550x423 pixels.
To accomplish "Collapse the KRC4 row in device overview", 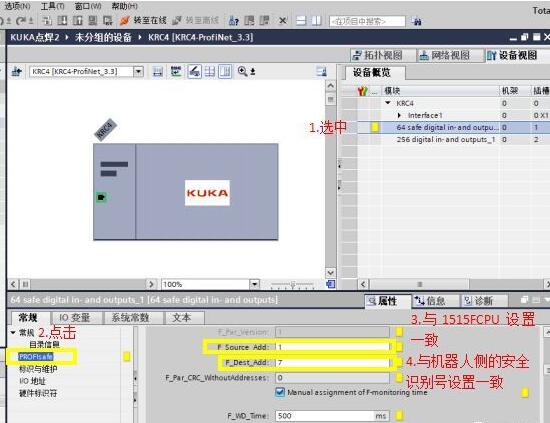I will coord(388,103).
